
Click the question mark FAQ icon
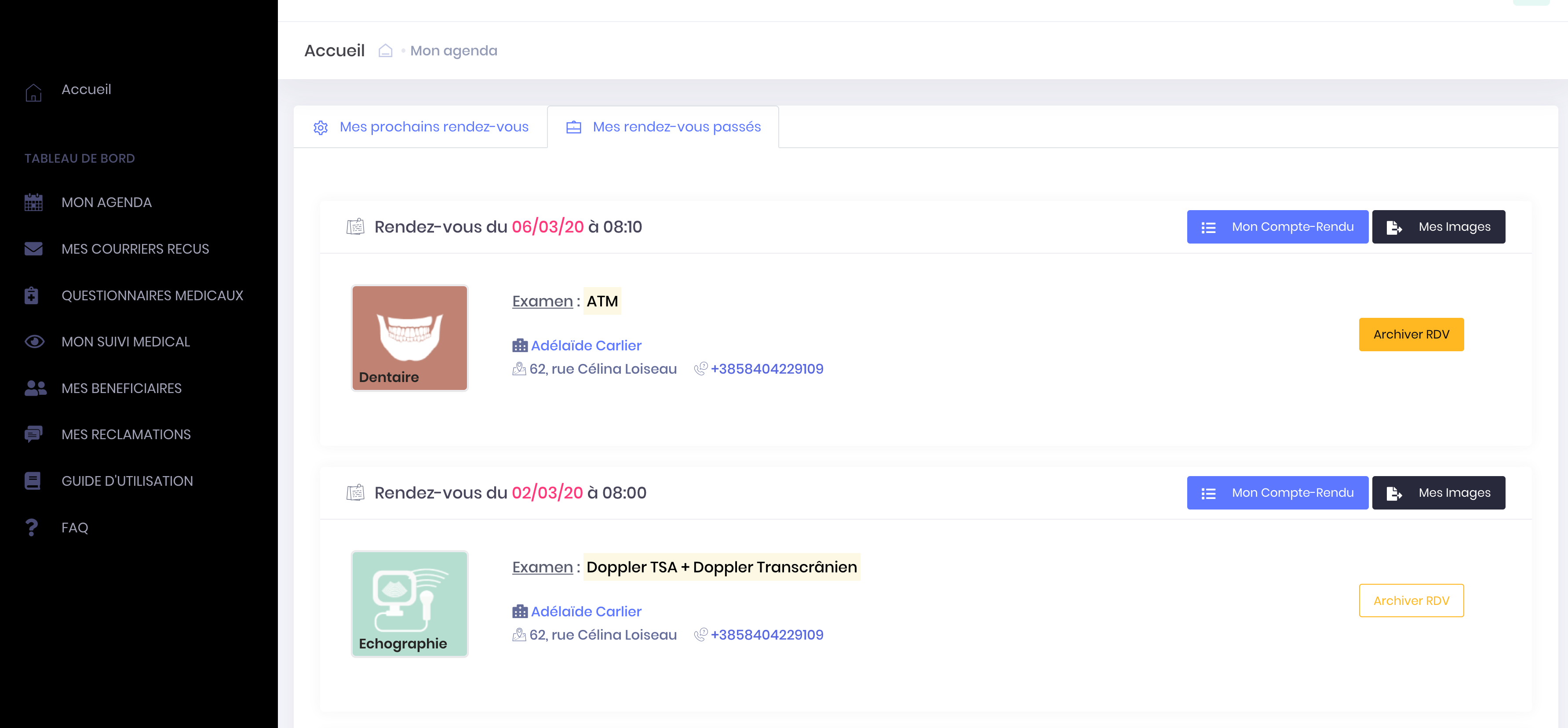coord(32,528)
